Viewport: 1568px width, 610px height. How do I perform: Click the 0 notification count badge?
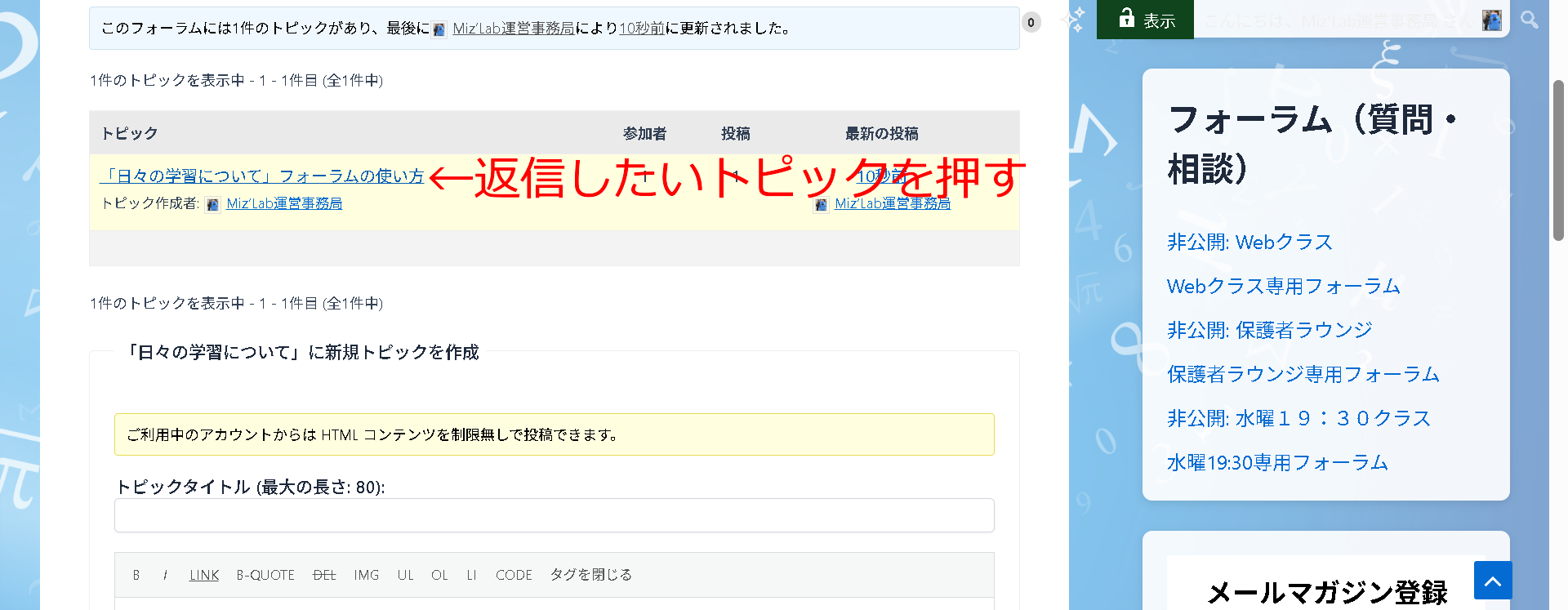(1031, 23)
